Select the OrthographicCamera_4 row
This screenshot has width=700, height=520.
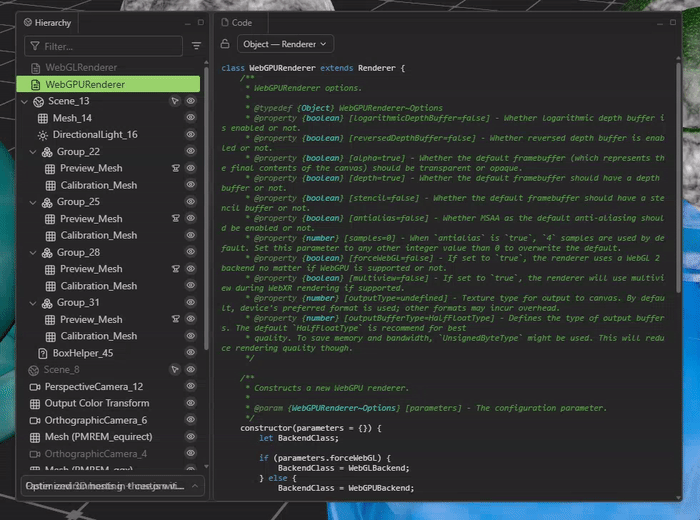tap(108, 454)
